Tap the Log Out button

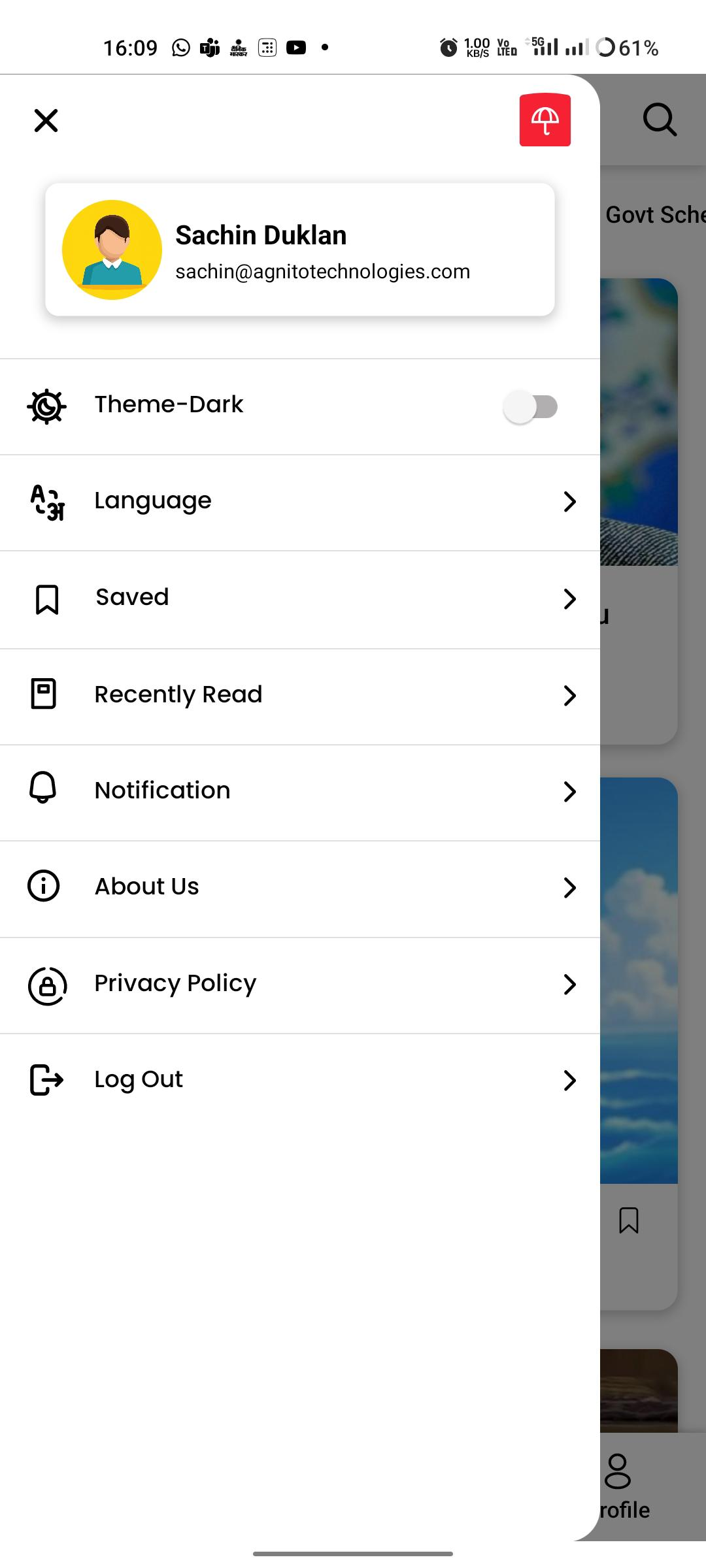139,1079
